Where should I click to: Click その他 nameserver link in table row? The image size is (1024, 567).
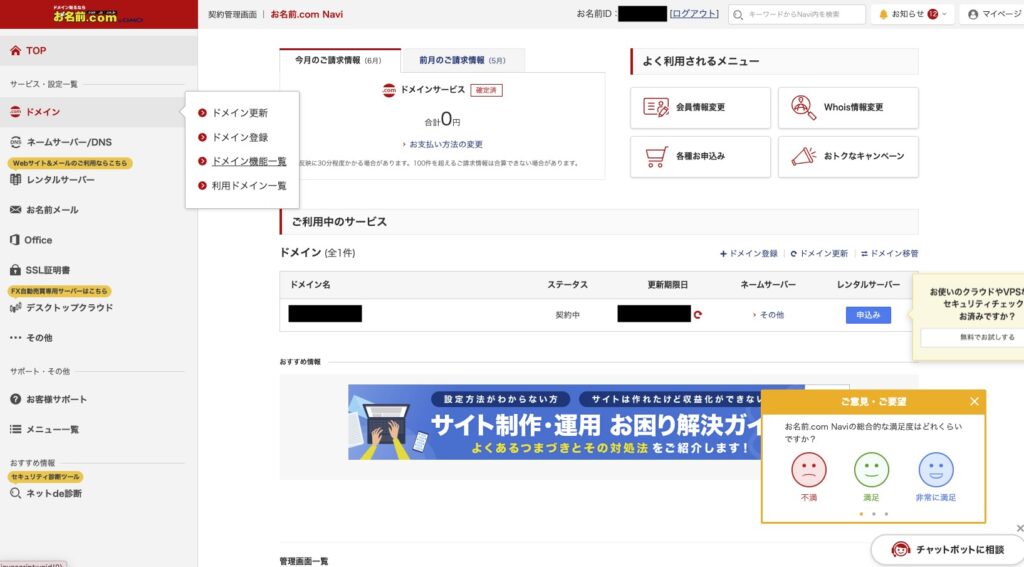click(768, 315)
